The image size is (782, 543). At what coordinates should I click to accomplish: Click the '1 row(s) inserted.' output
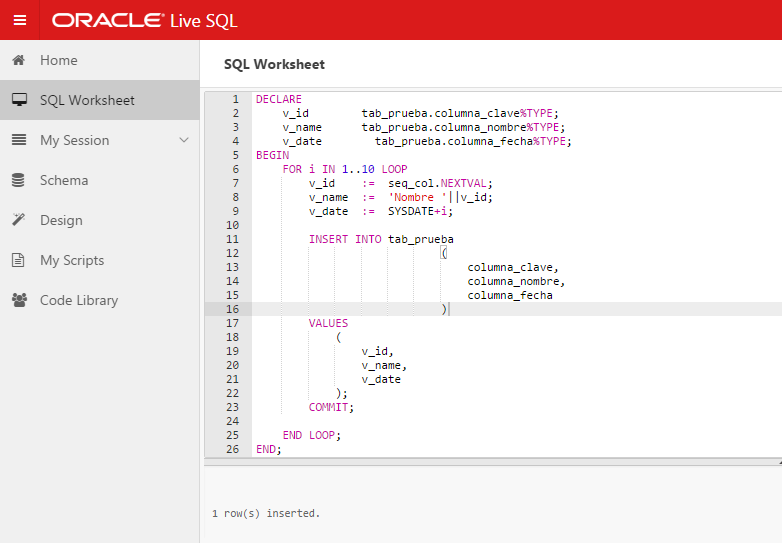pos(266,513)
